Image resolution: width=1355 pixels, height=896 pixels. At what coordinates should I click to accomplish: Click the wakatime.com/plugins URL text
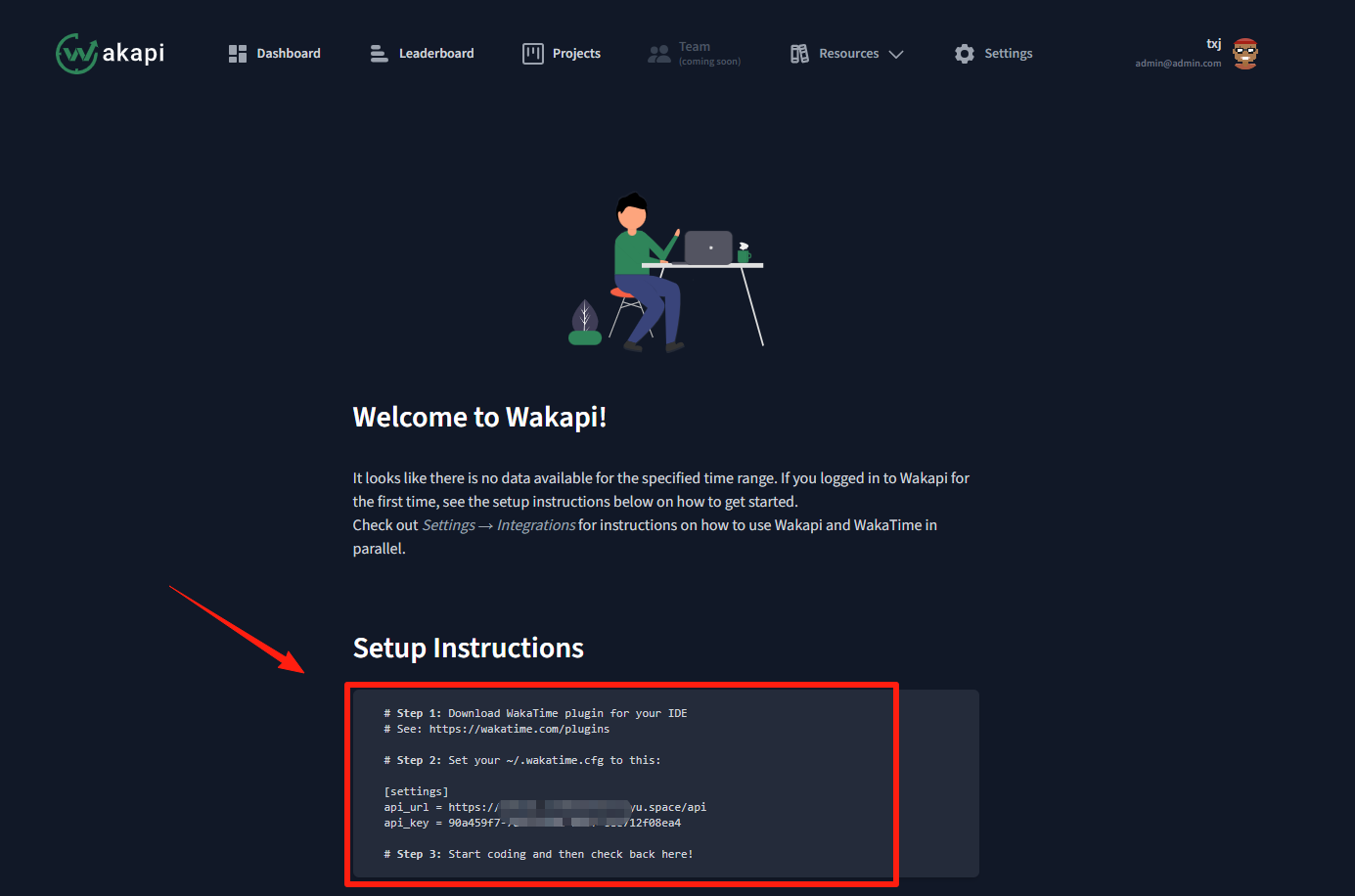(519, 729)
